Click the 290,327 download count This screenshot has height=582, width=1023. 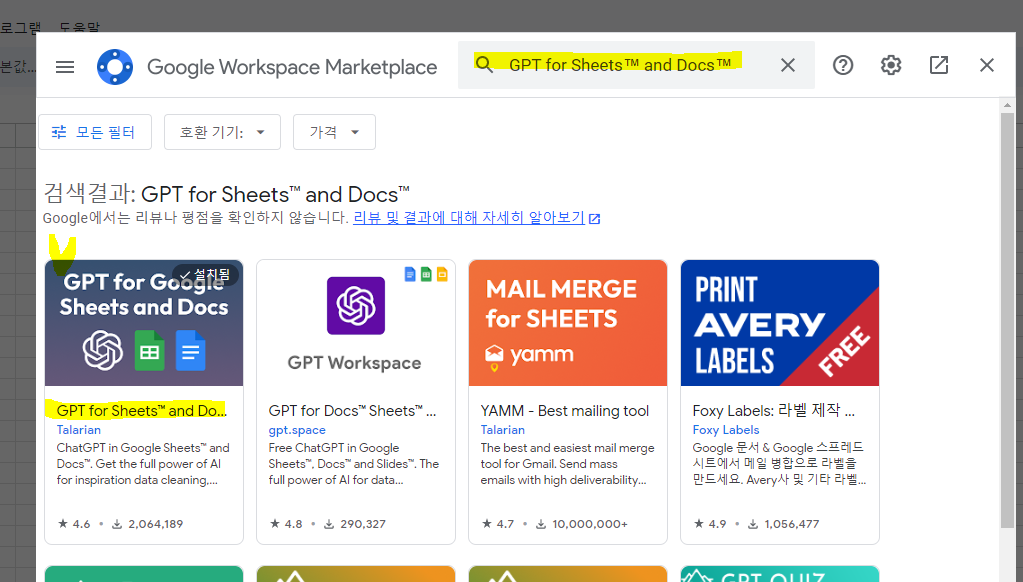click(x=355, y=524)
